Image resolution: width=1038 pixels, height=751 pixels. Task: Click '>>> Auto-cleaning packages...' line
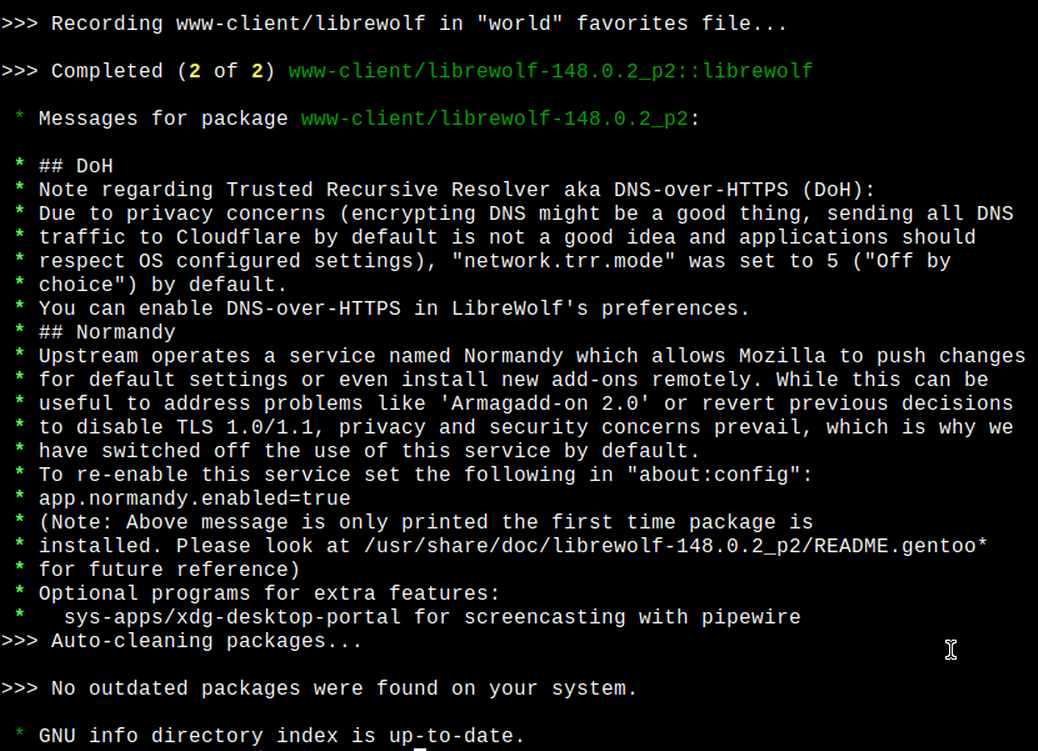point(181,640)
